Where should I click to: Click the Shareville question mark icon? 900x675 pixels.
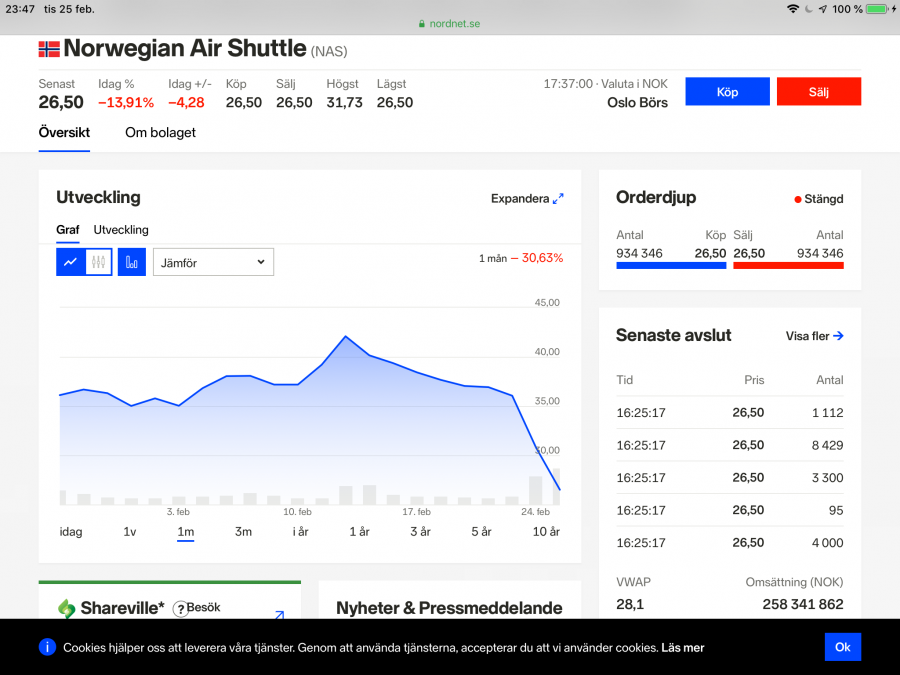pyautogui.click(x=181, y=608)
